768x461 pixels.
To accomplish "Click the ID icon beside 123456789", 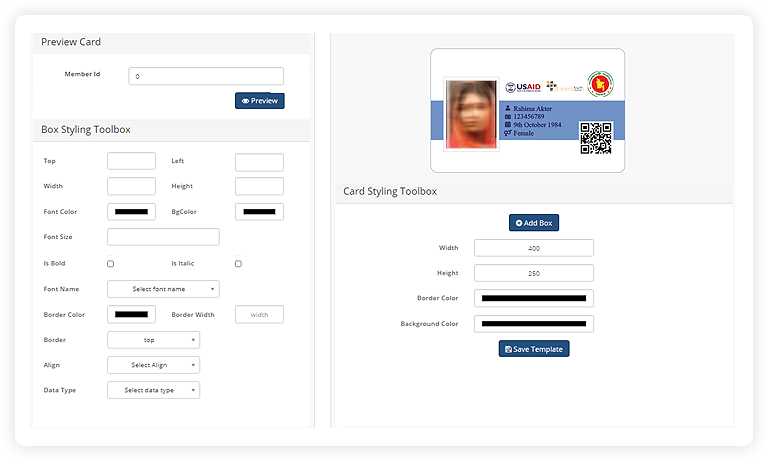I will [508, 117].
